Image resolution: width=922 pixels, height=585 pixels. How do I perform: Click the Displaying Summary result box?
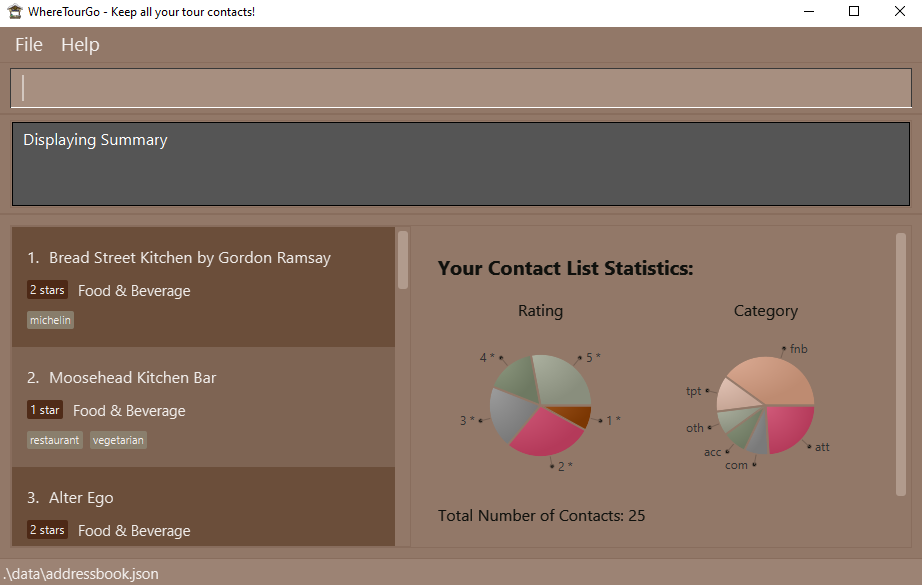coord(461,164)
